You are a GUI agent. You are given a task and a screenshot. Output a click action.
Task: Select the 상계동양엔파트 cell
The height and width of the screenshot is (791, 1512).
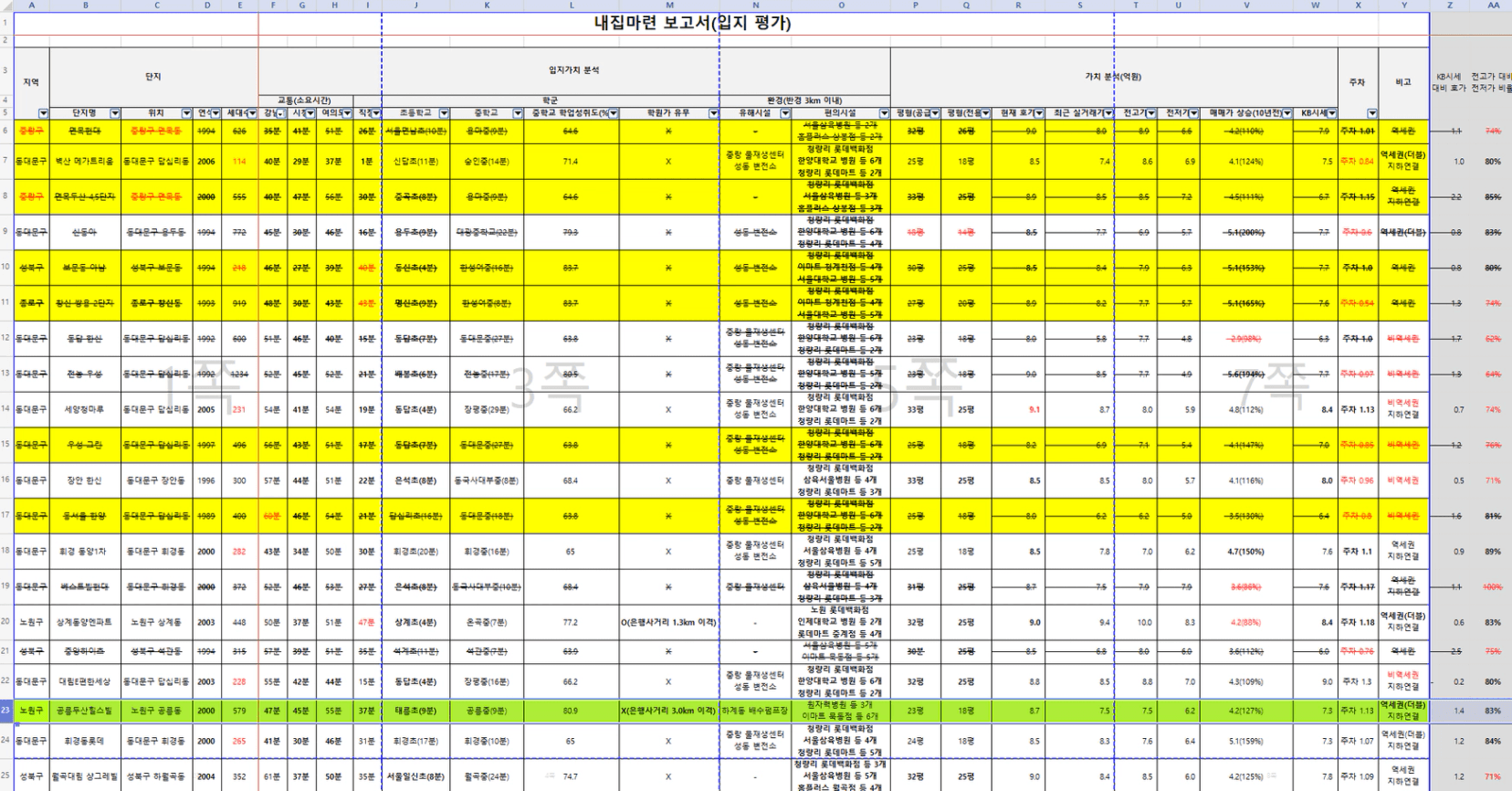(85, 622)
